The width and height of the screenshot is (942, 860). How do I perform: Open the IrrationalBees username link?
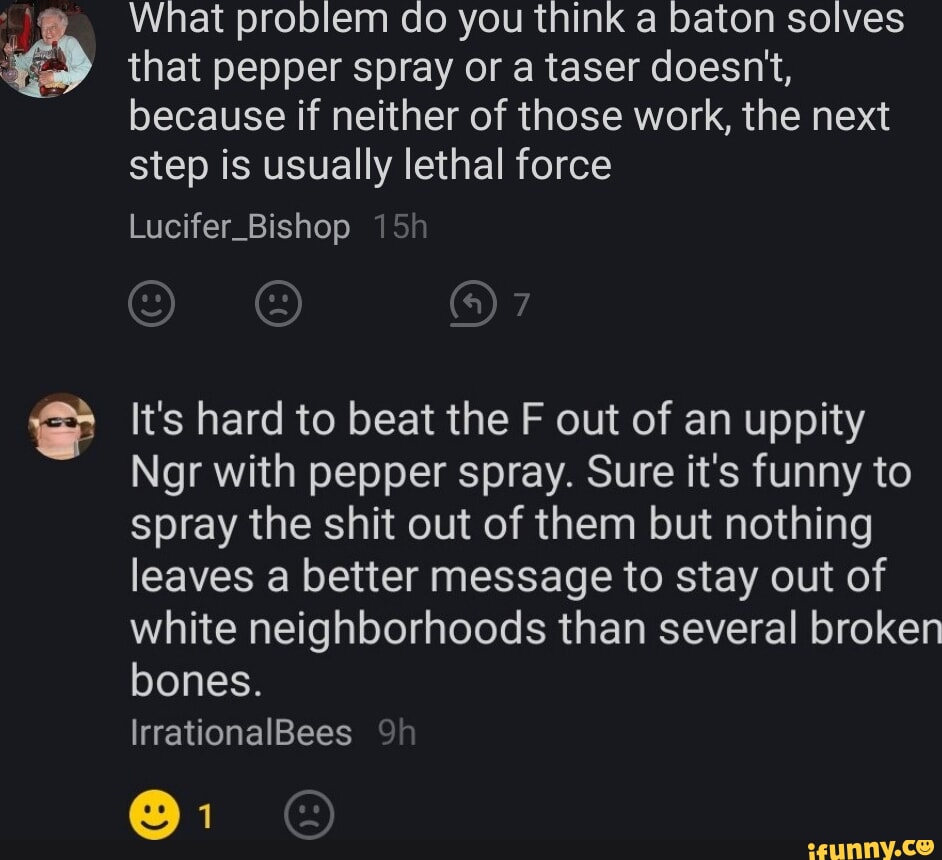pyautogui.click(x=241, y=733)
